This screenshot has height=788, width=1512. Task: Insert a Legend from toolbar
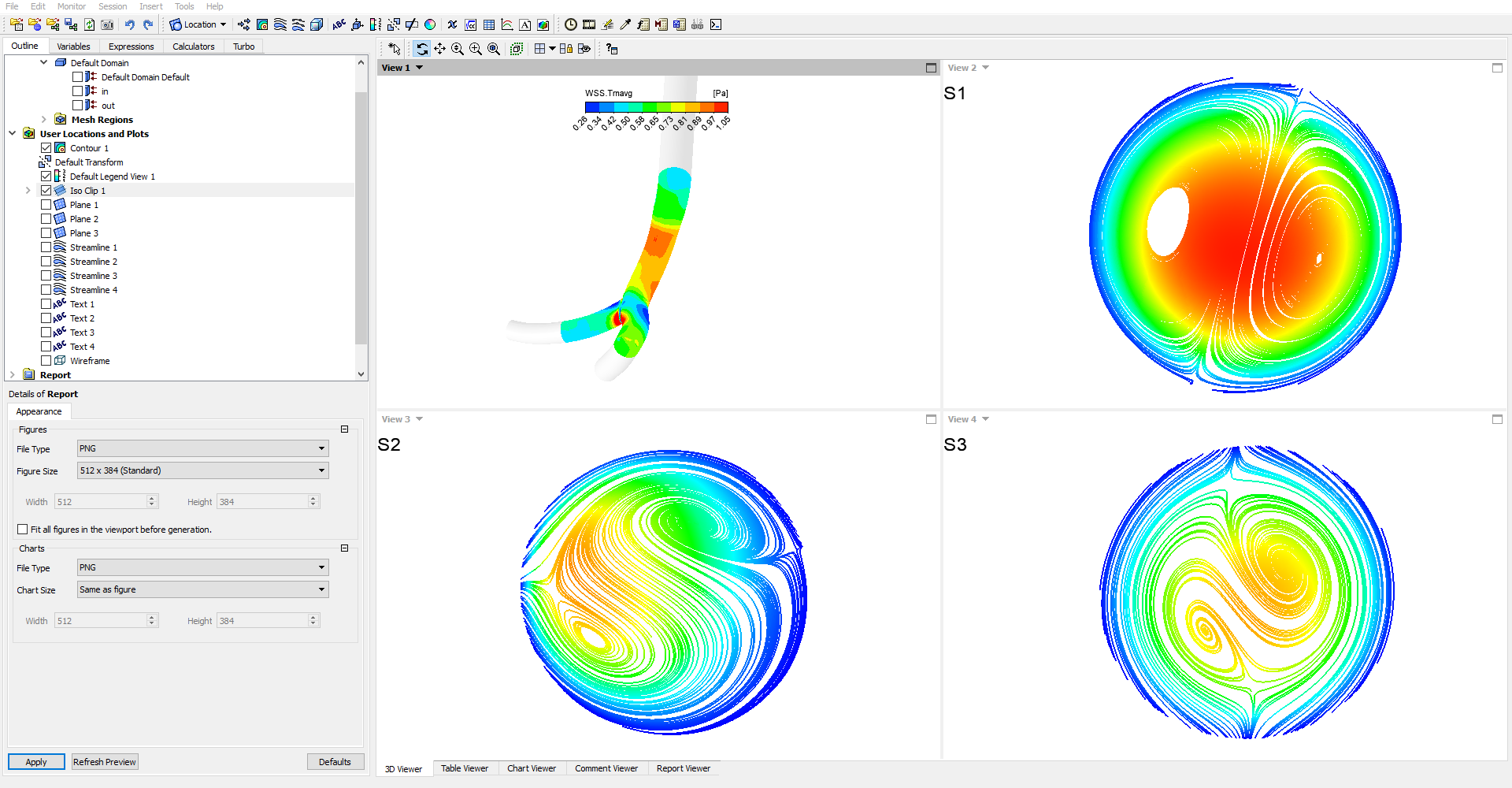coord(376,24)
